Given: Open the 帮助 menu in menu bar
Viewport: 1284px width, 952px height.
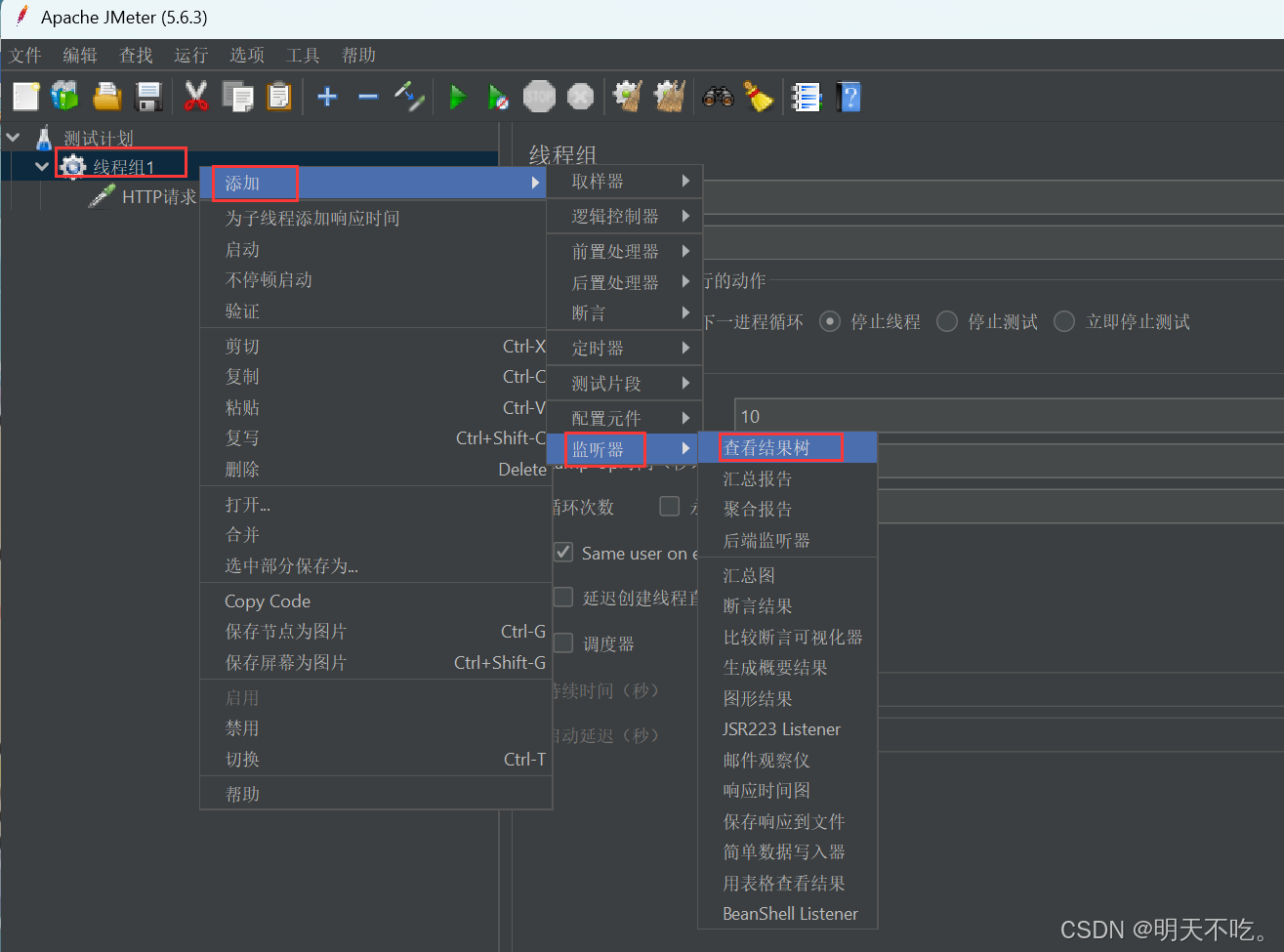Looking at the screenshot, I should 359,56.
